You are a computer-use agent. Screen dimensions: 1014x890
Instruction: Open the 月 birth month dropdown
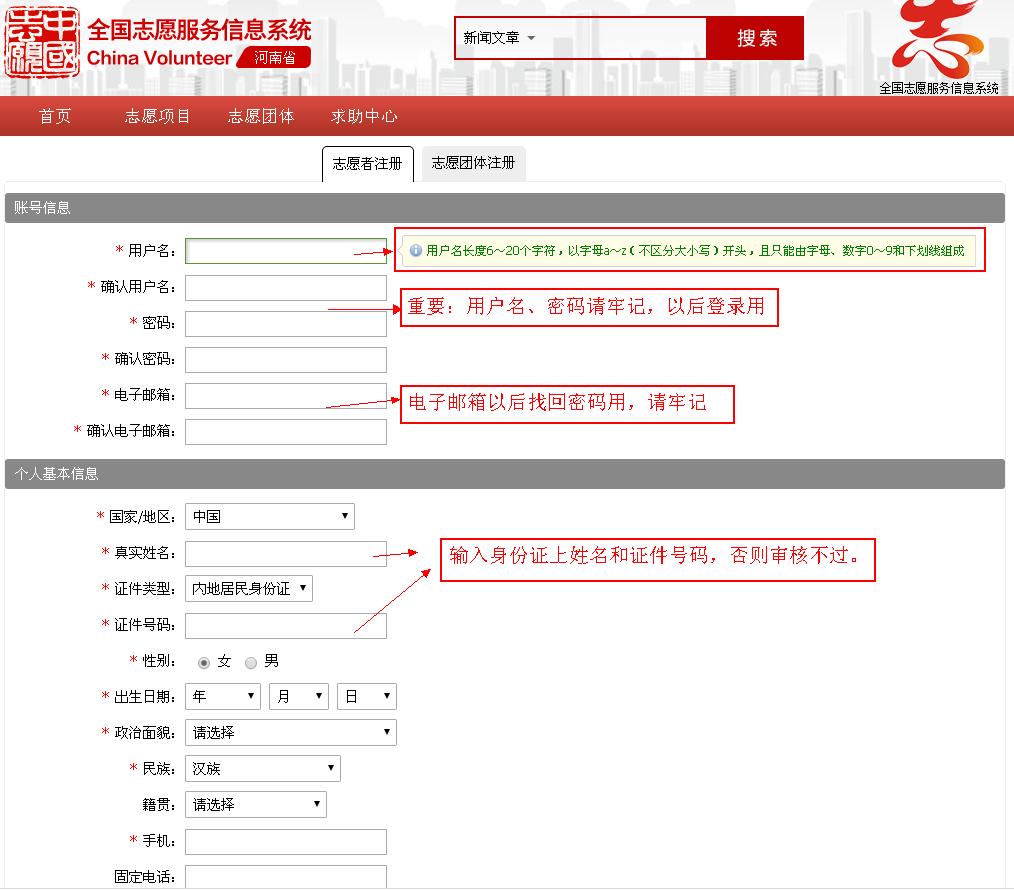tap(298, 697)
